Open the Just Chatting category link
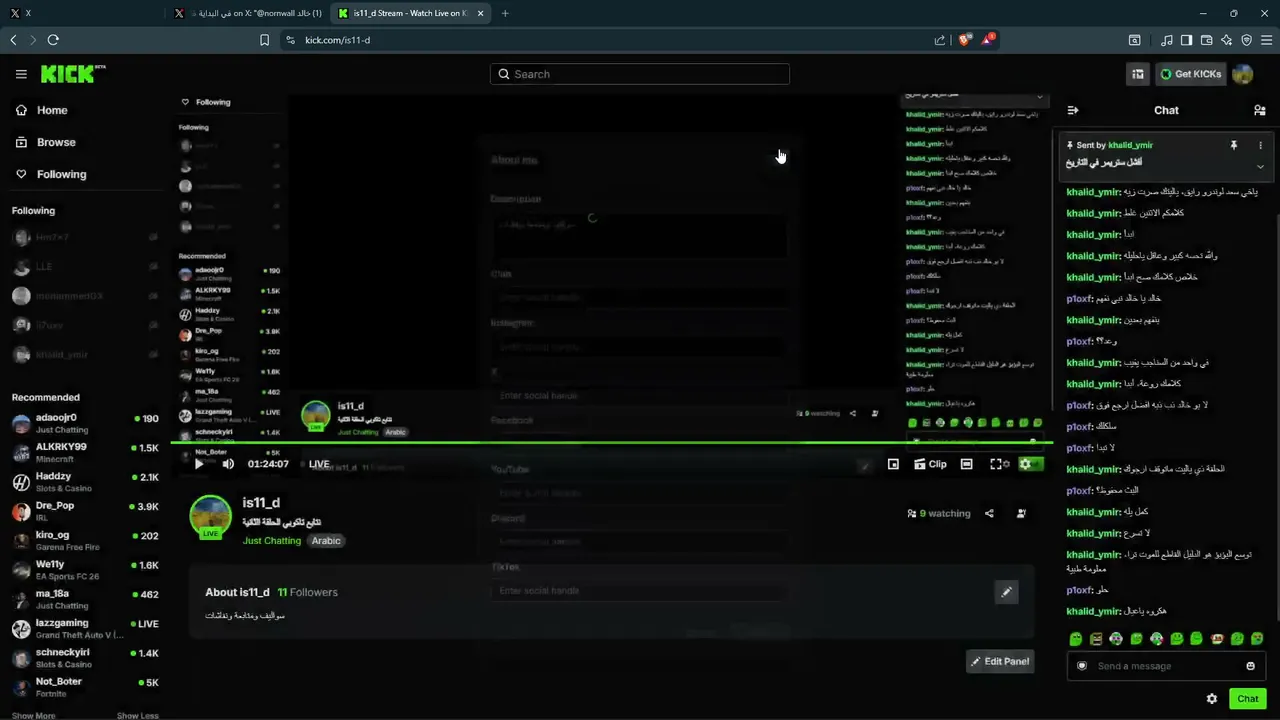1280x720 pixels. 272,541
